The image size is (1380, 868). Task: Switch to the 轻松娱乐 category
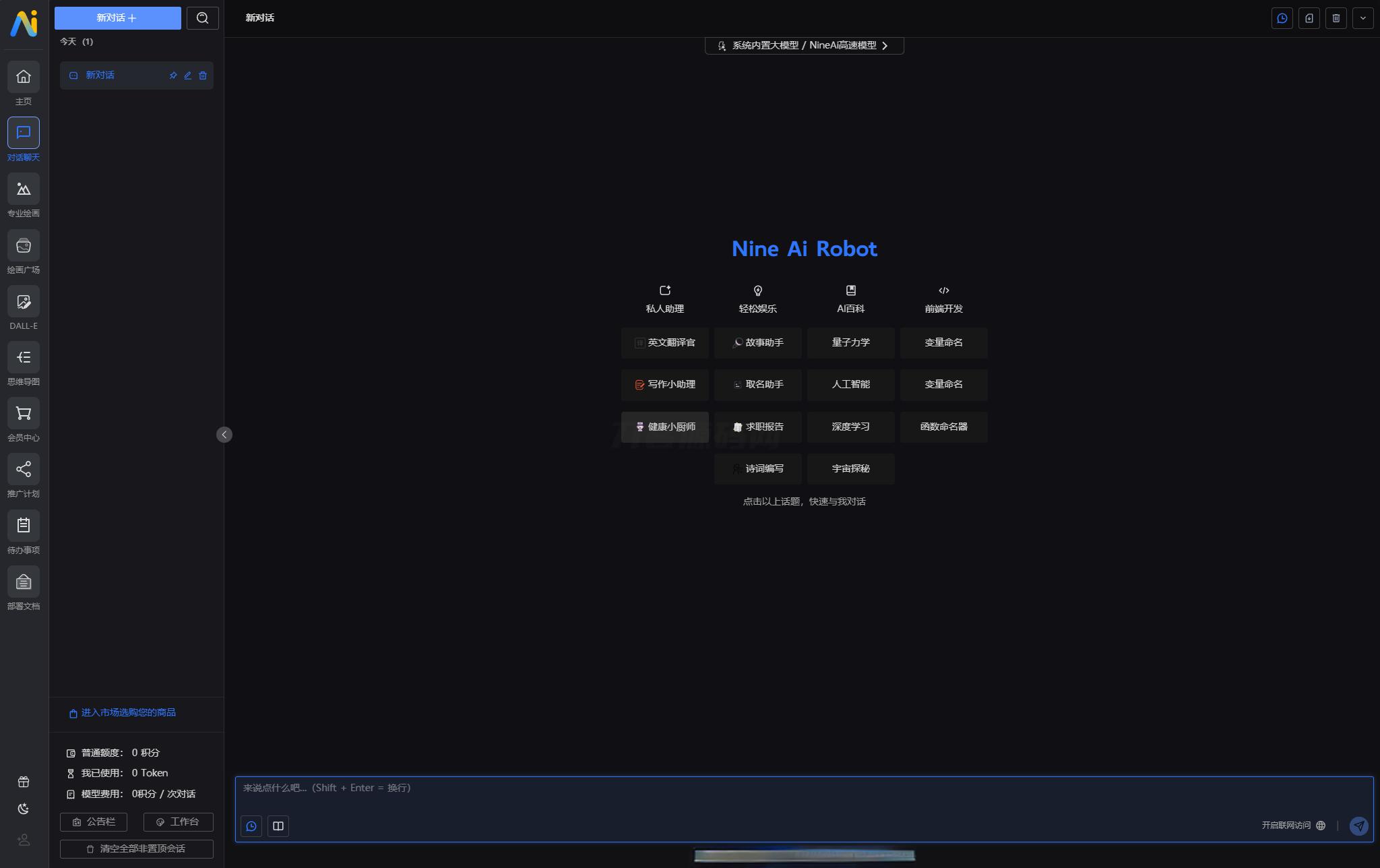point(758,299)
